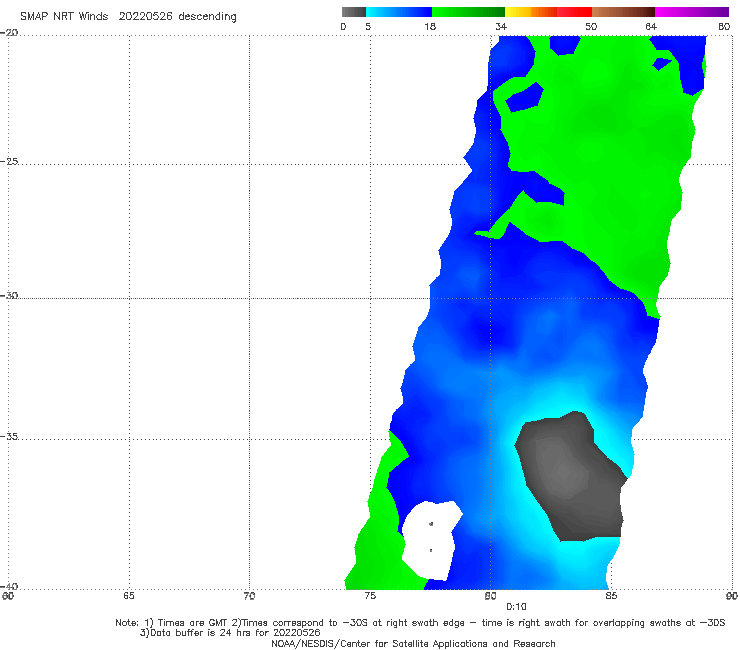Click the green segment of the colorbar

tap(469, 12)
